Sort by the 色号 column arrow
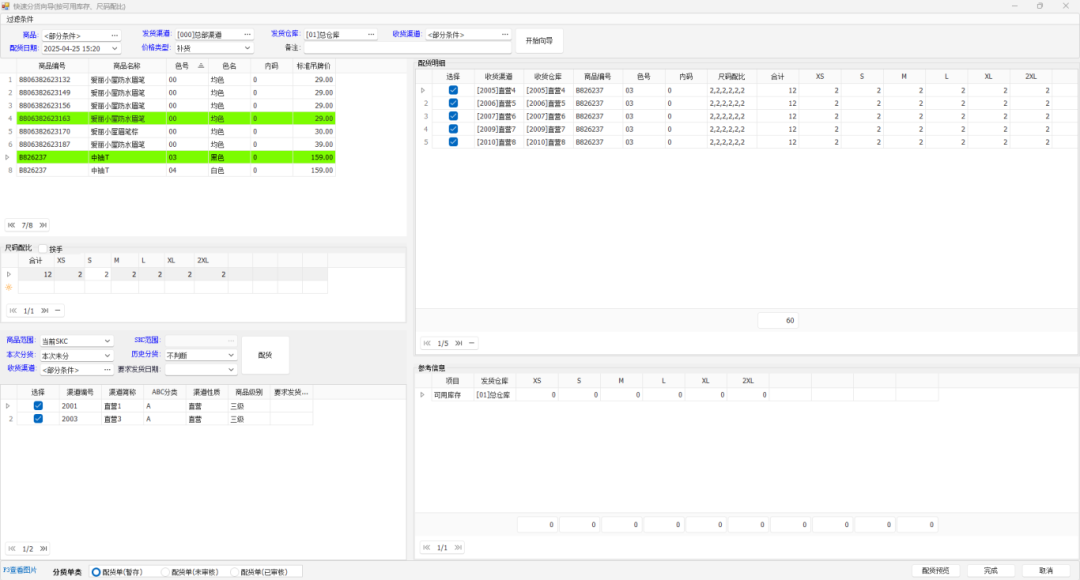 tap(201, 66)
